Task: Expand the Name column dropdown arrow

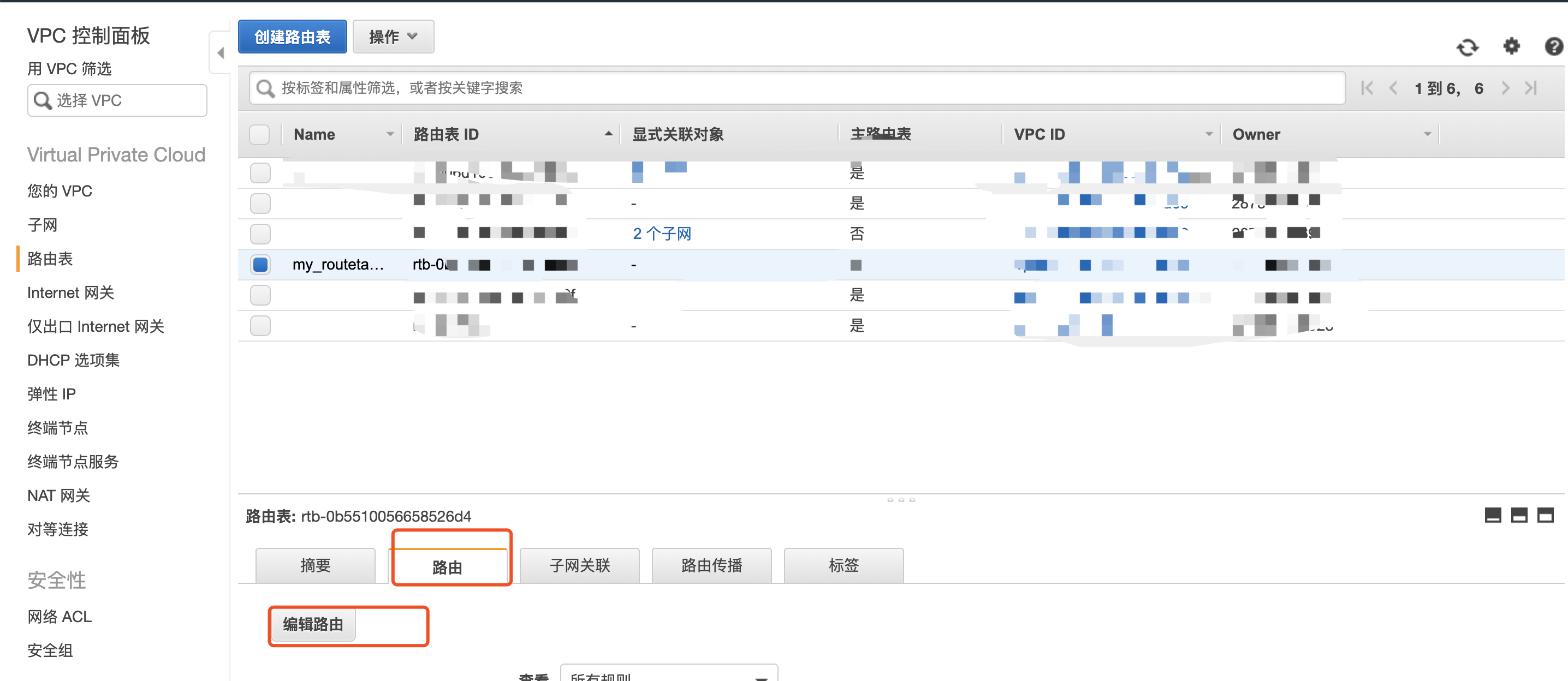Action: click(x=390, y=134)
